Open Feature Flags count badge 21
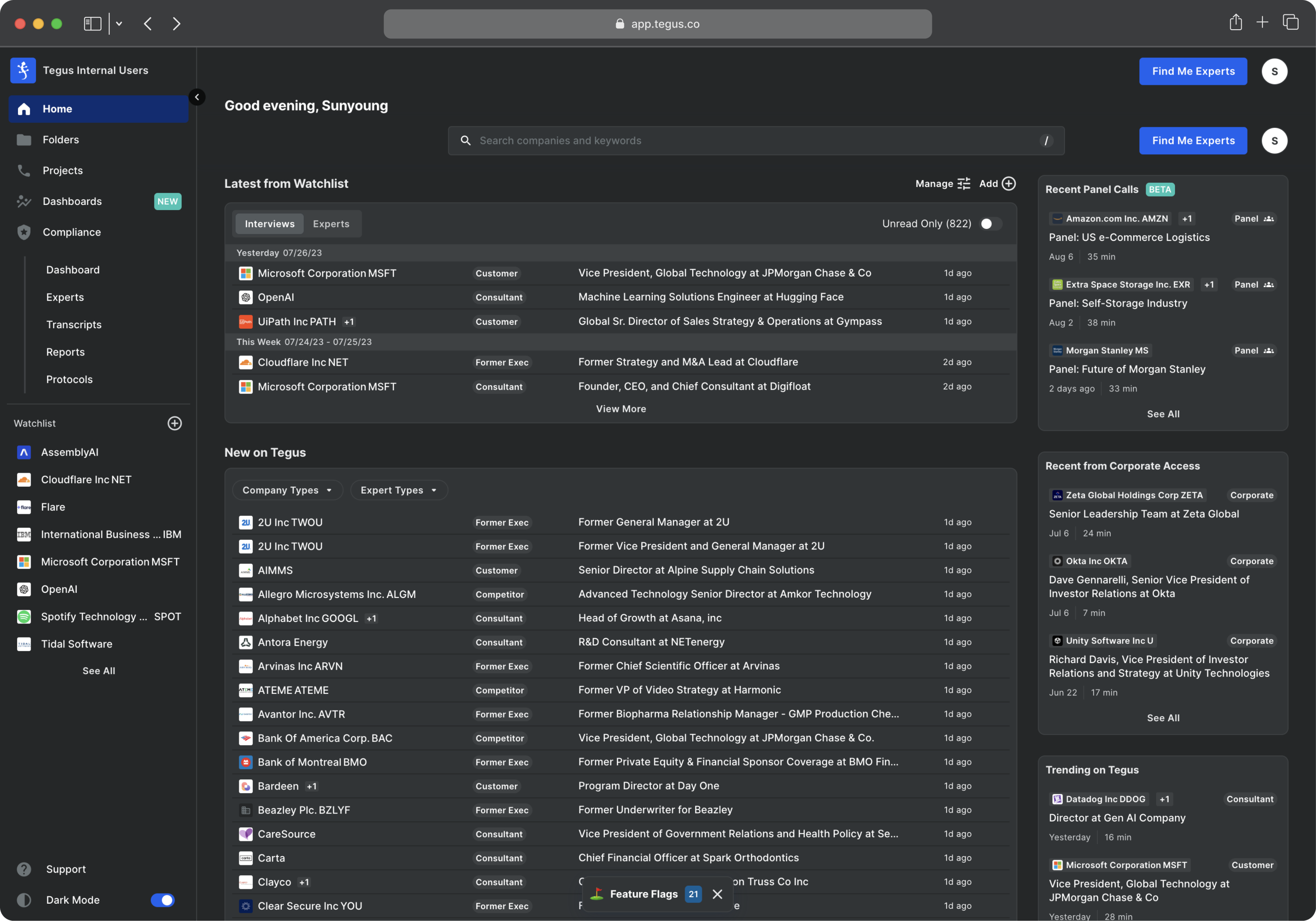1316x921 pixels. [x=693, y=894]
